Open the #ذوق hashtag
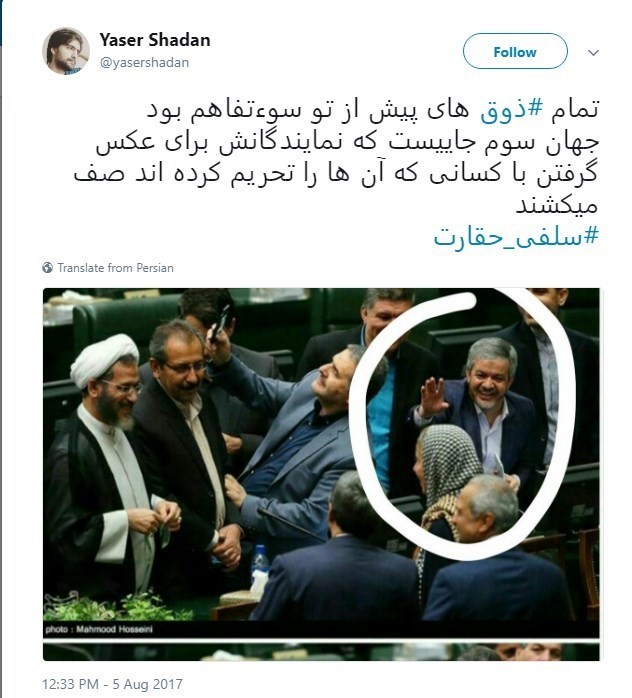632x698 pixels. 512,110
